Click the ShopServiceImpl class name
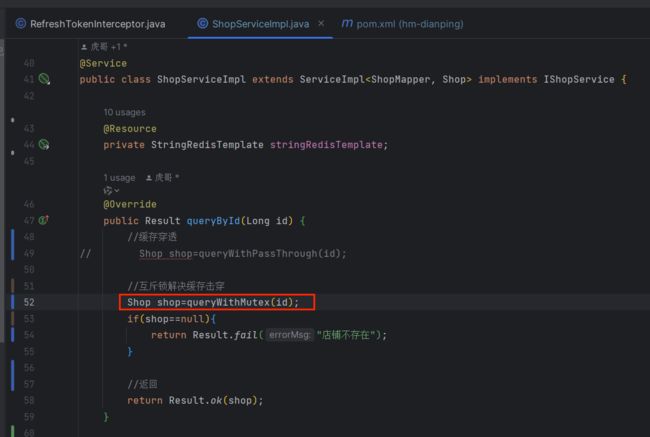 201,79
